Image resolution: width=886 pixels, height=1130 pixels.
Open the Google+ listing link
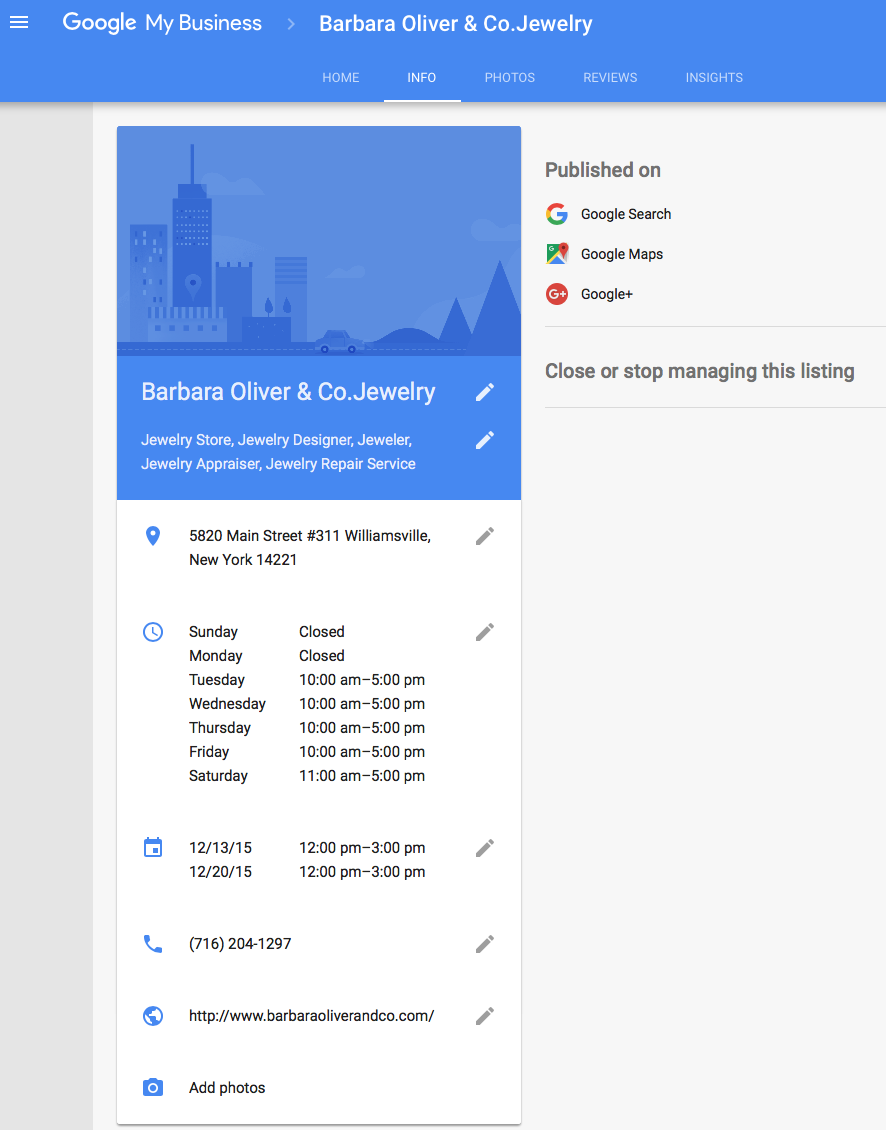pos(607,294)
